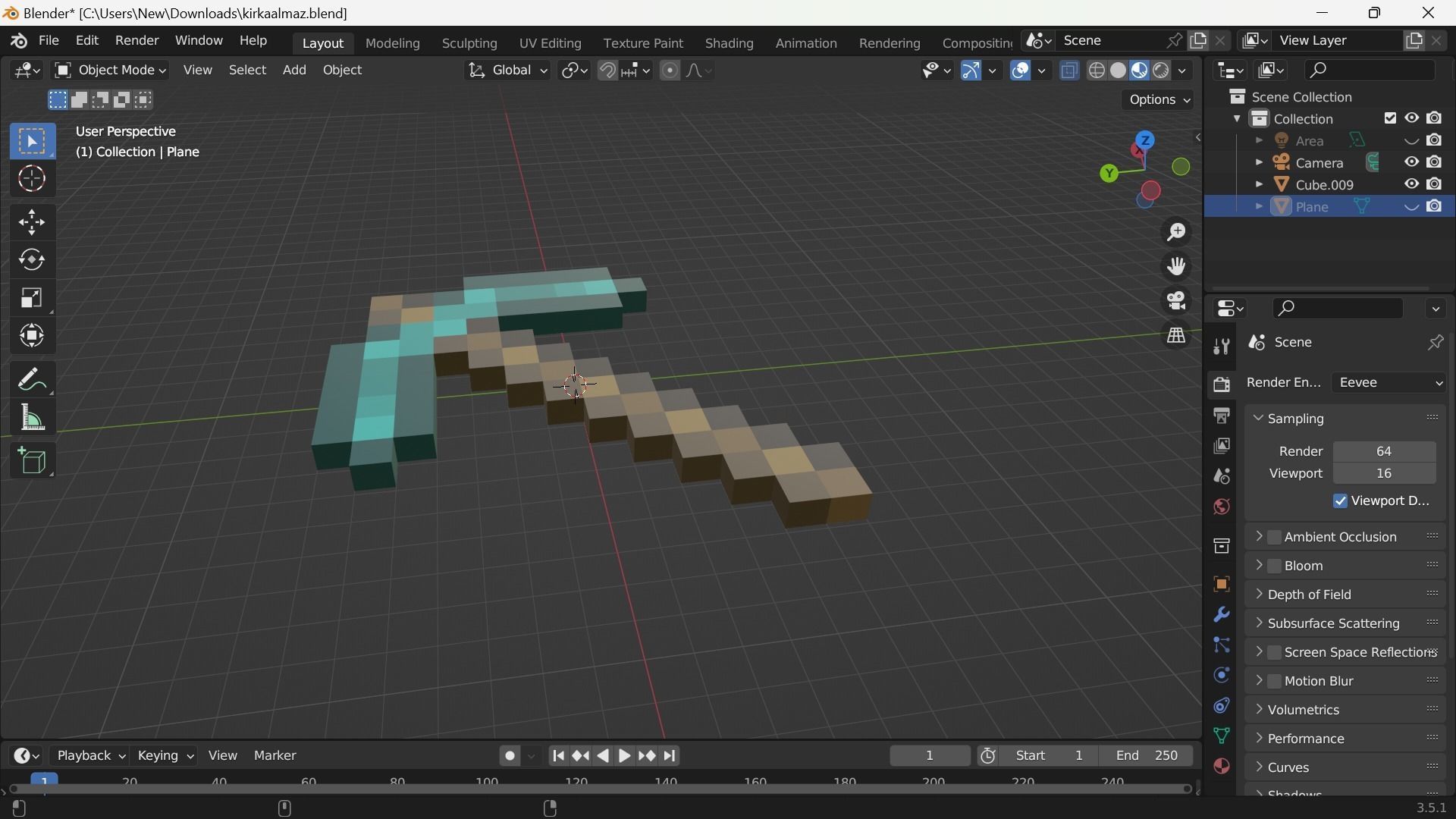Select the Scale tool
The width and height of the screenshot is (1456, 819).
pyautogui.click(x=32, y=297)
